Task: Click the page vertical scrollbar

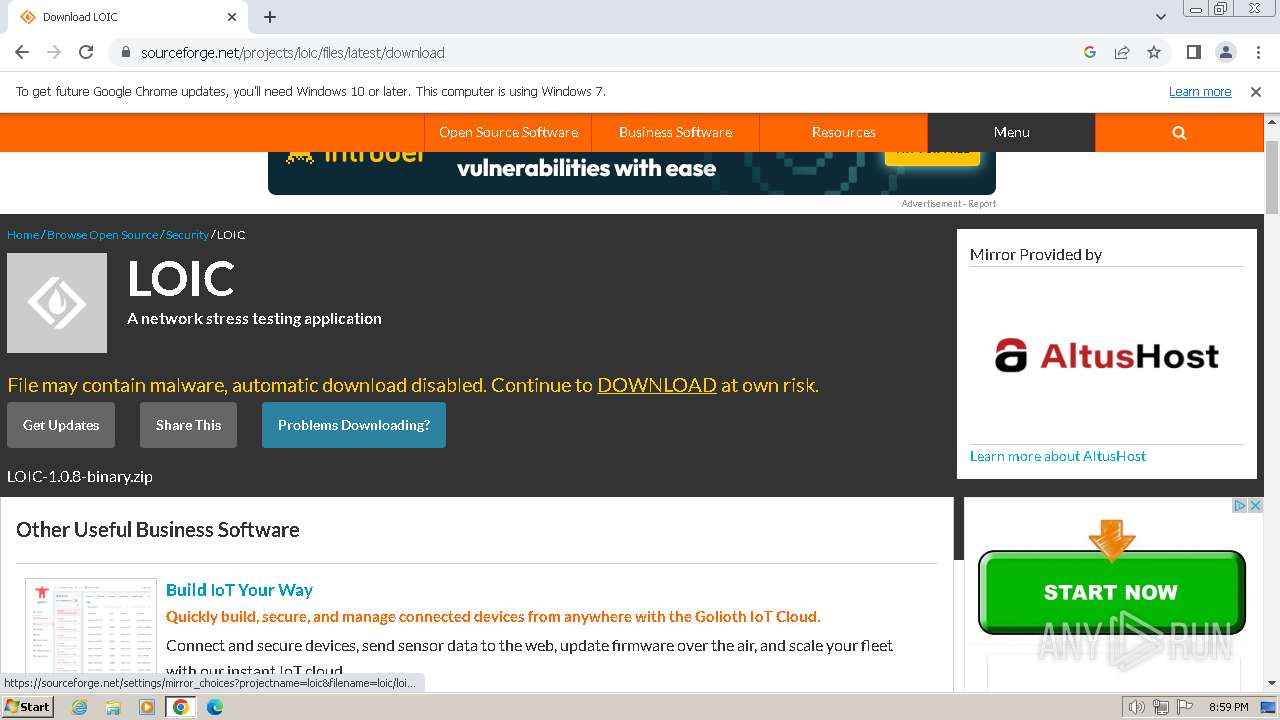Action: click(1272, 177)
